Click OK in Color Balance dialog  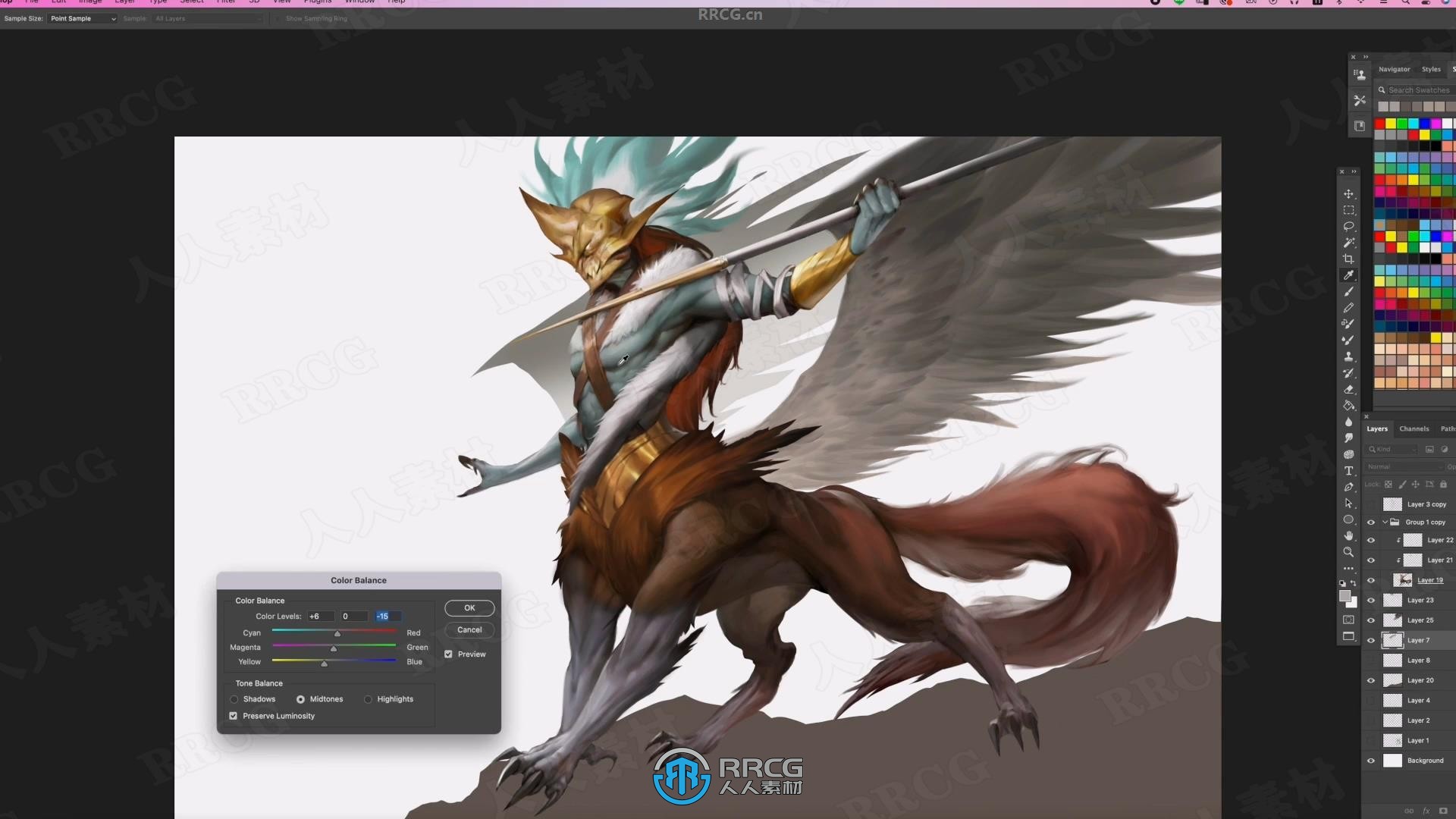click(x=469, y=608)
